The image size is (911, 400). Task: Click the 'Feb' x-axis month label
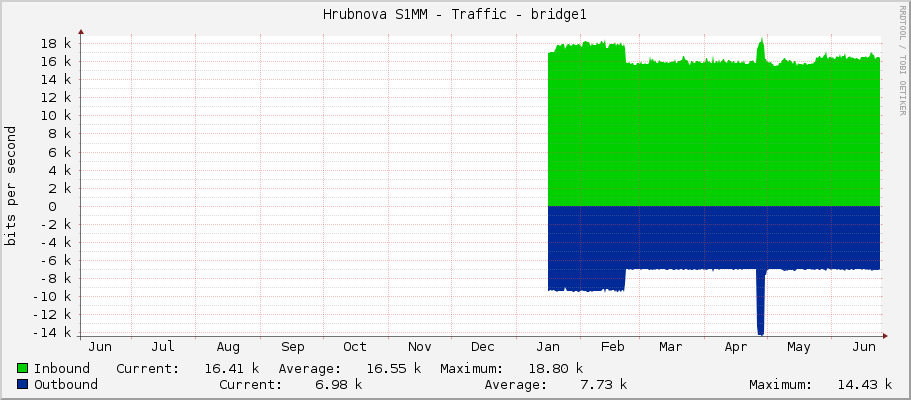(x=612, y=347)
